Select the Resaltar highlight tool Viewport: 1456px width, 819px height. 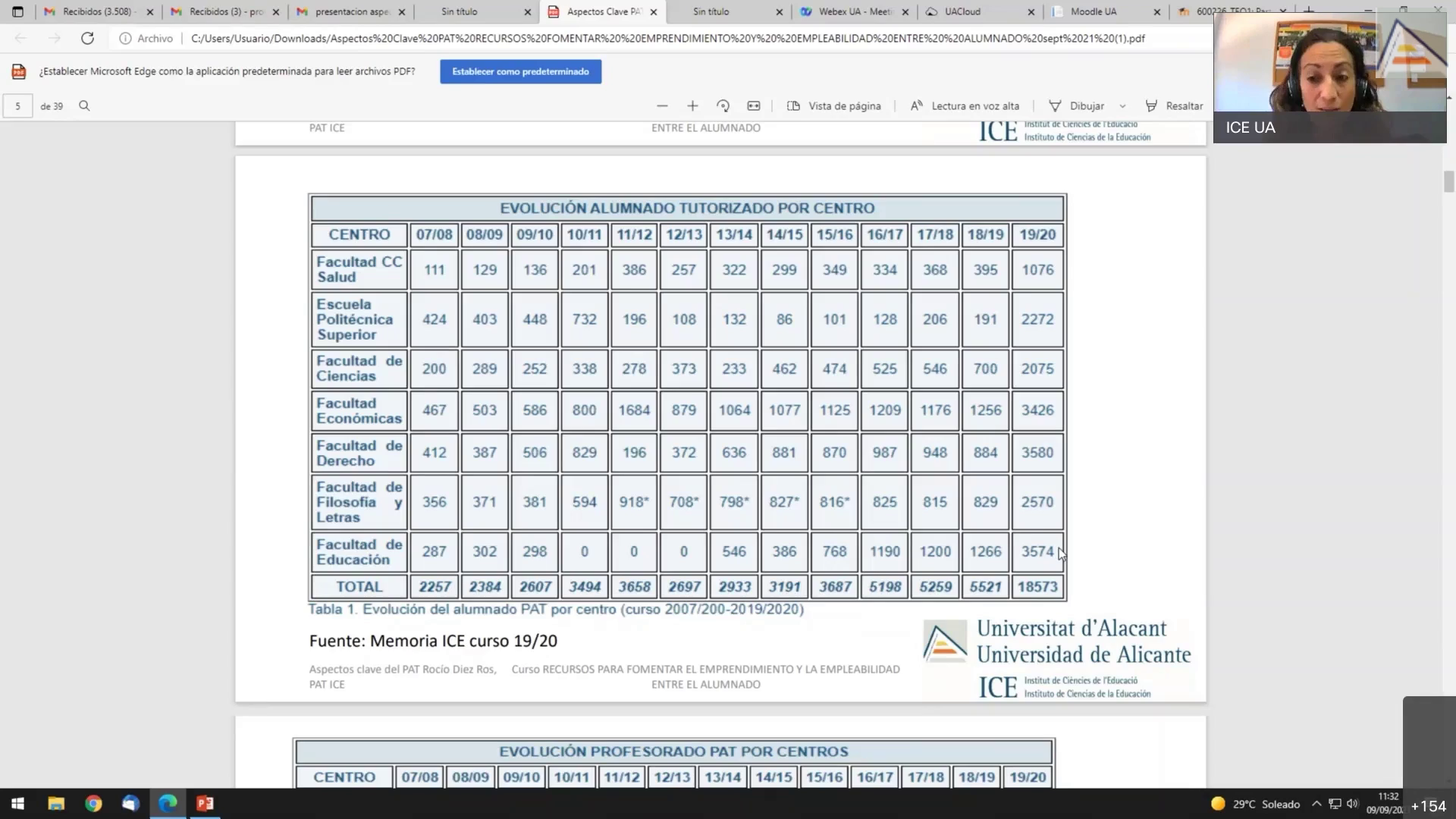tap(1174, 106)
